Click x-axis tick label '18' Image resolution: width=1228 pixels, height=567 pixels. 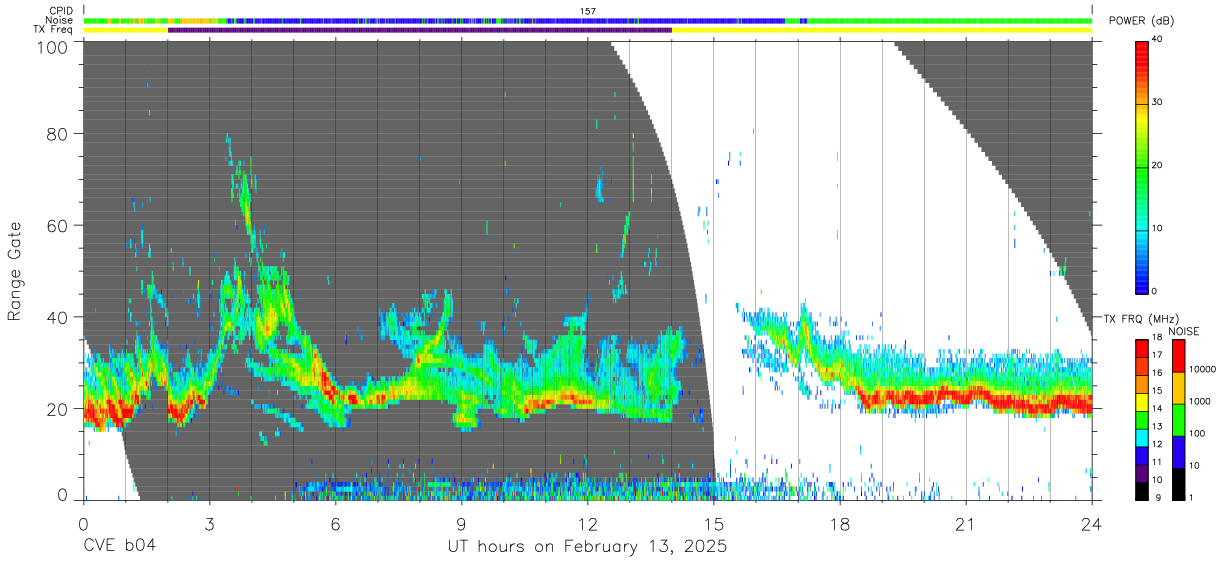tap(840, 524)
